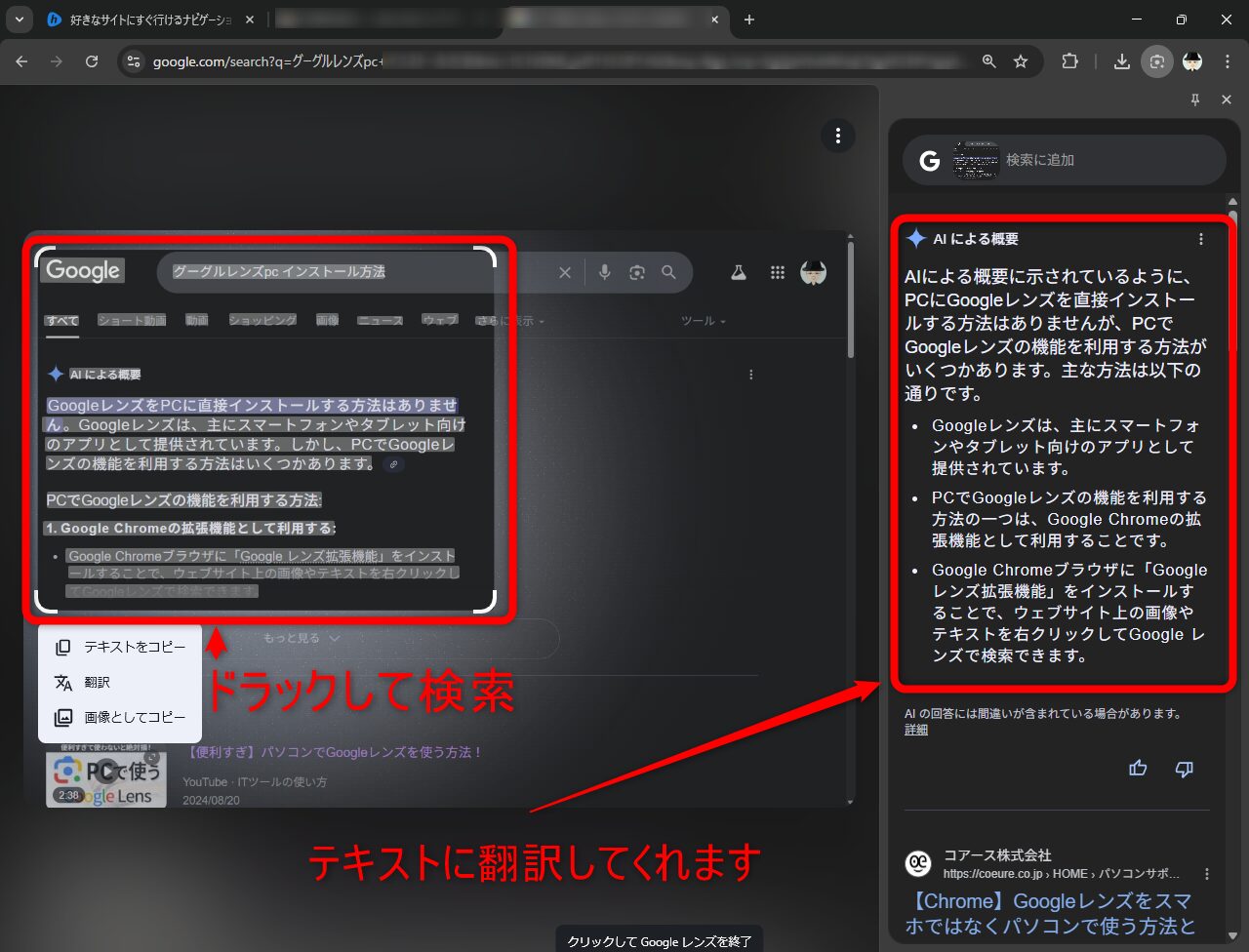
Task: Click the captured page vertical scrollbar
Action: (x=849, y=297)
